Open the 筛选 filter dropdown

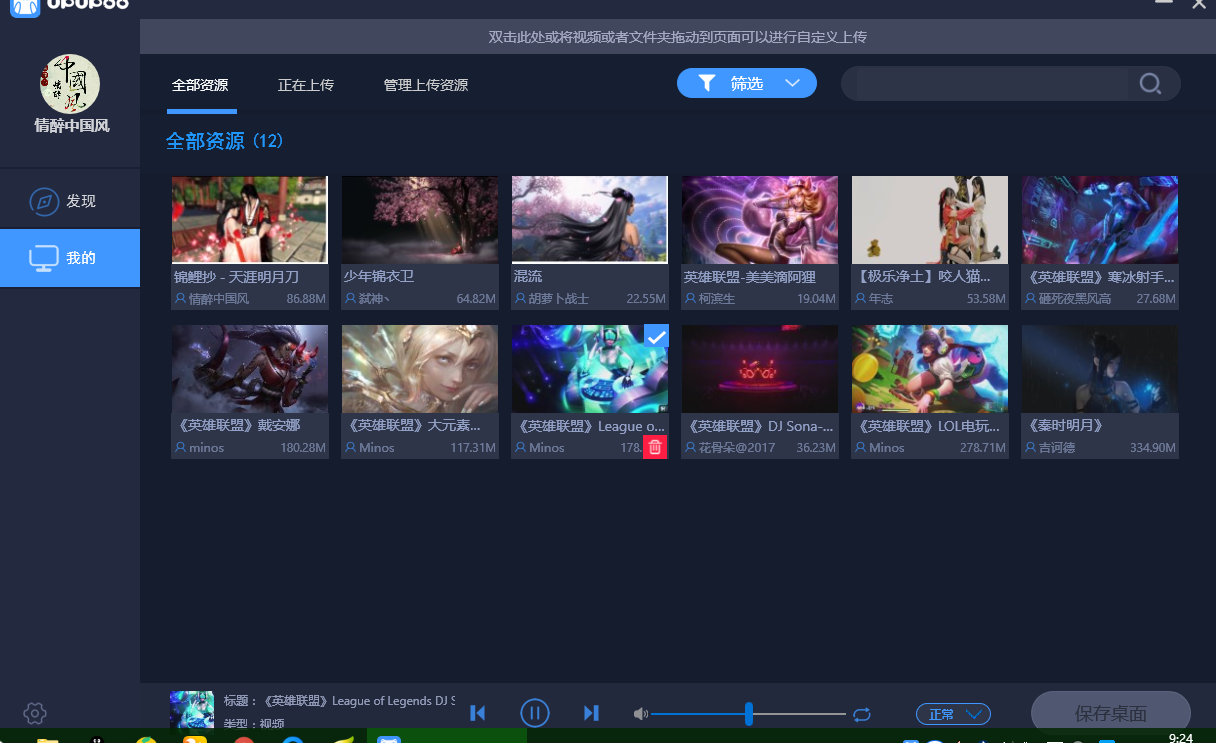(747, 84)
